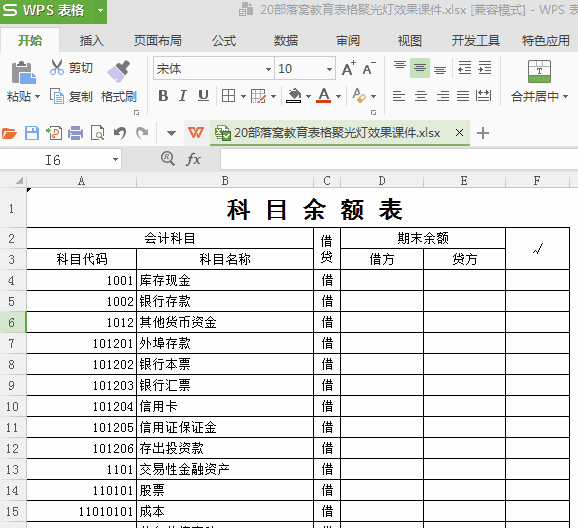The width and height of the screenshot is (578, 528).
Task: Click the draw border table icon
Action: click(x=258, y=96)
